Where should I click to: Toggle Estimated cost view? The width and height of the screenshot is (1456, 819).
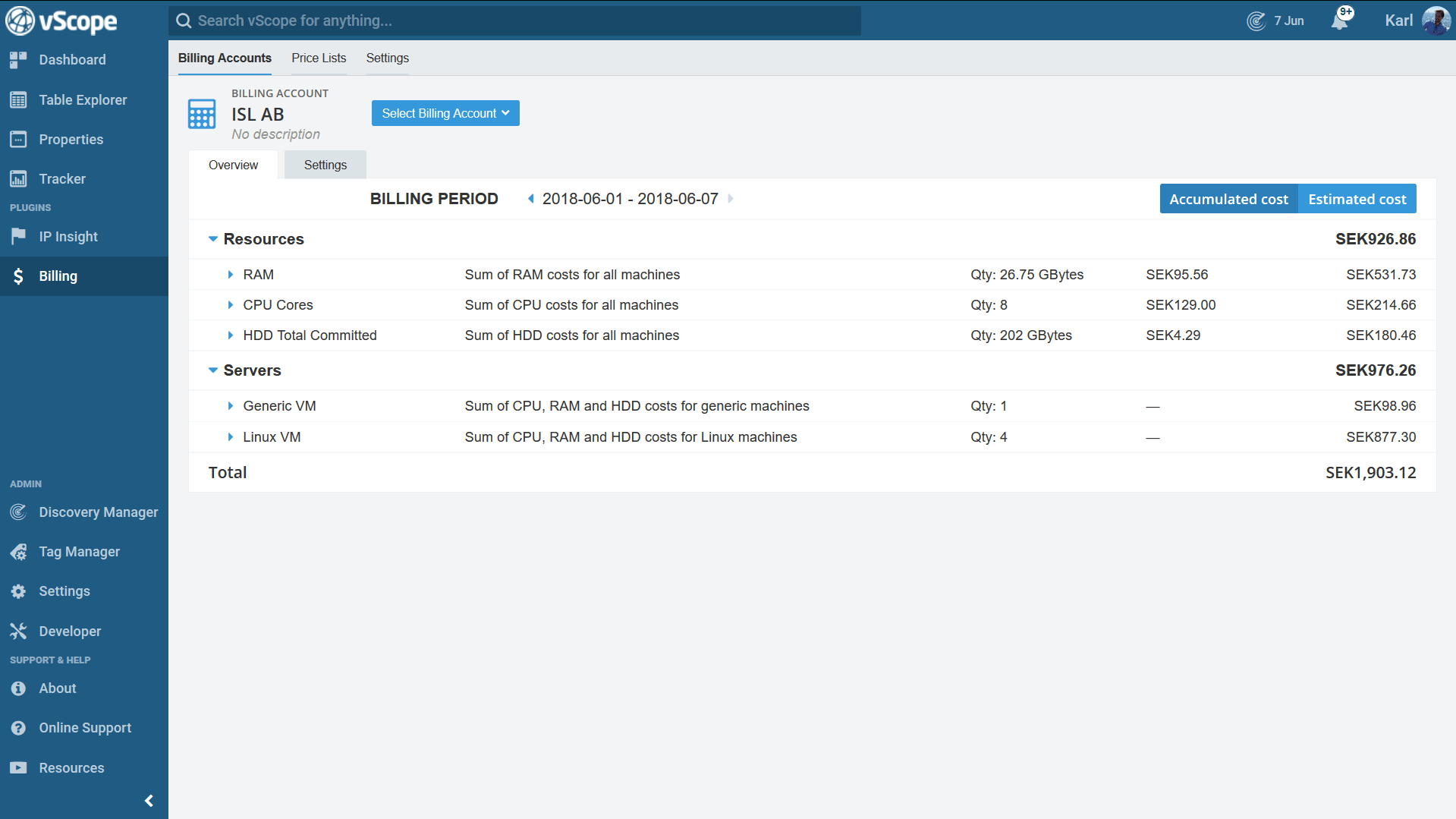(x=1357, y=199)
